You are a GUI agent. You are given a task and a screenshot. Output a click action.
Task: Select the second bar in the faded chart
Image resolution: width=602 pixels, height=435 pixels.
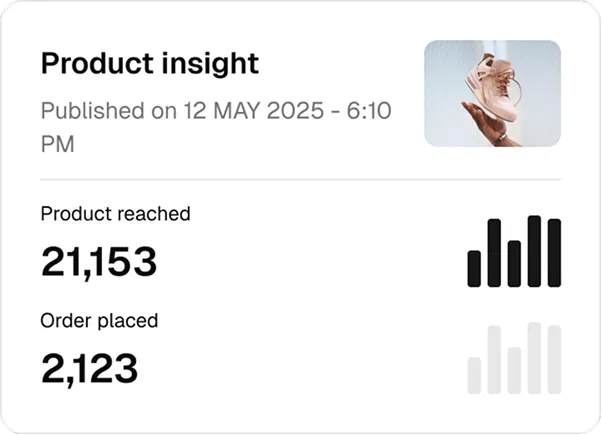[494, 360]
